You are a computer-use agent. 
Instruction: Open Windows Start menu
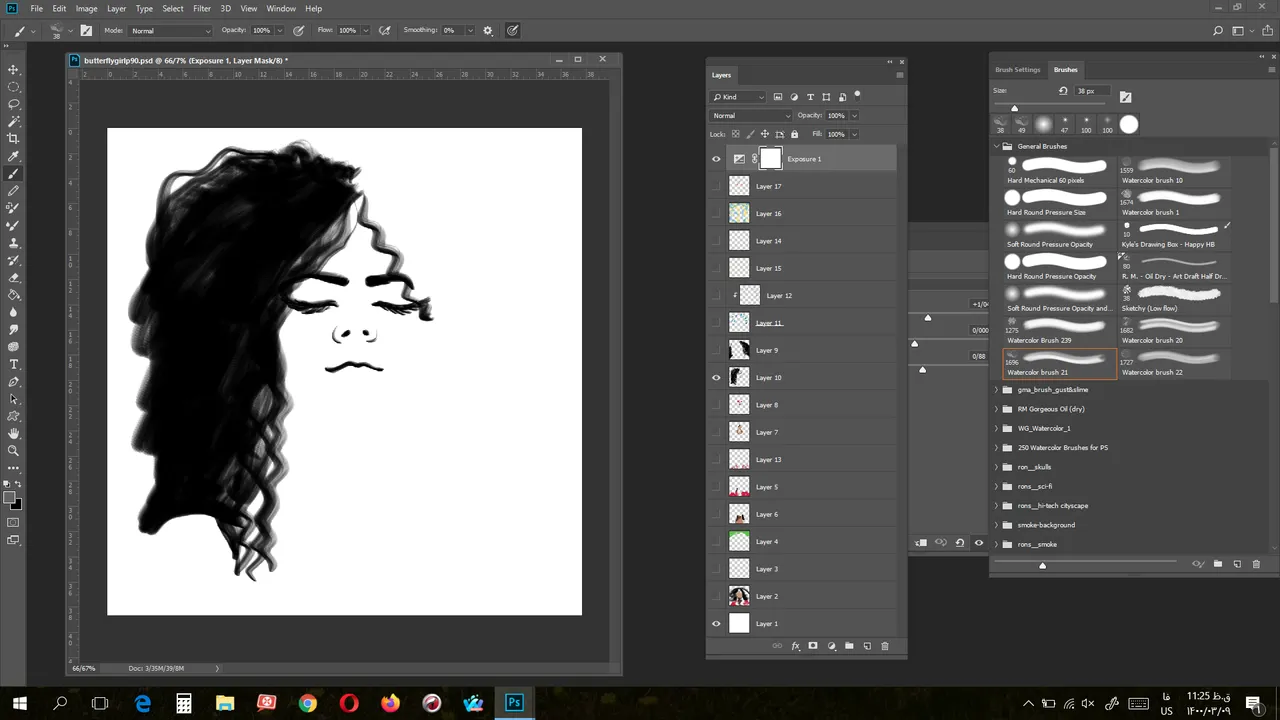coord(20,703)
